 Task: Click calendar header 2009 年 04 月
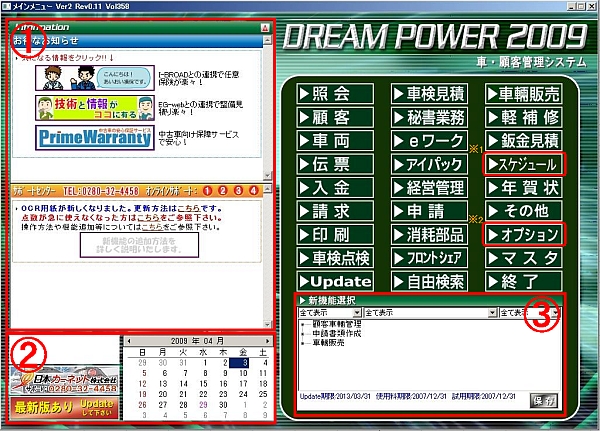[197, 341]
